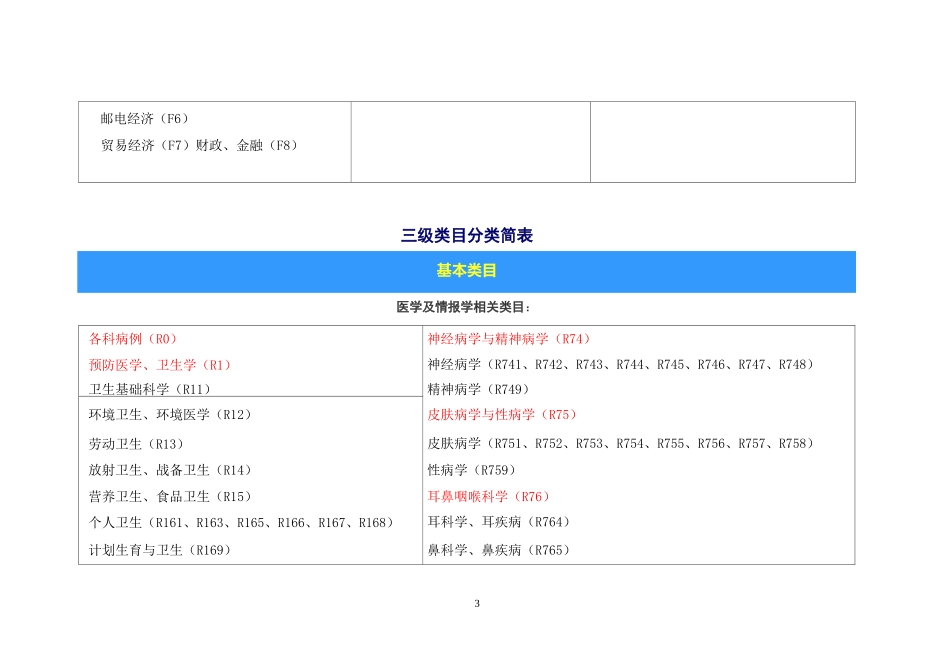The image size is (950, 672).
Task: Click the row 个人卫生（R161、R163…R168）
Action: click(242, 523)
